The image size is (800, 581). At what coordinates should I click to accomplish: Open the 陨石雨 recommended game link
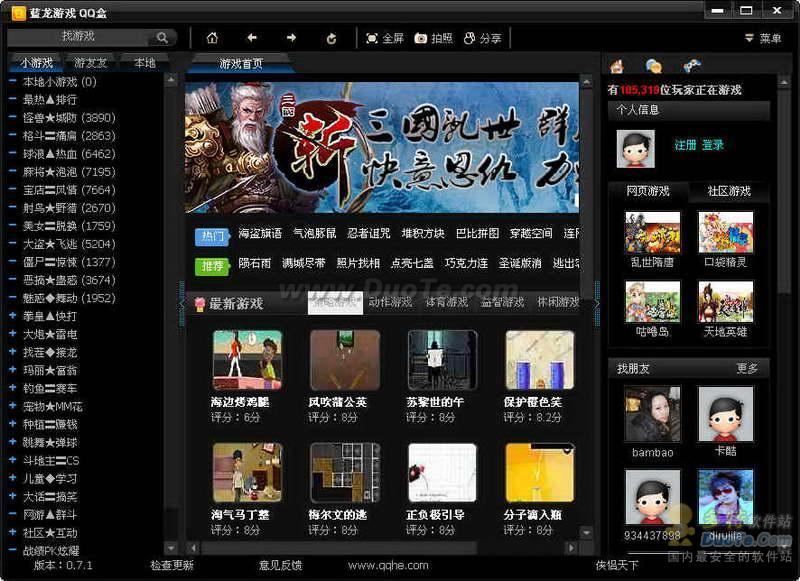click(255, 263)
